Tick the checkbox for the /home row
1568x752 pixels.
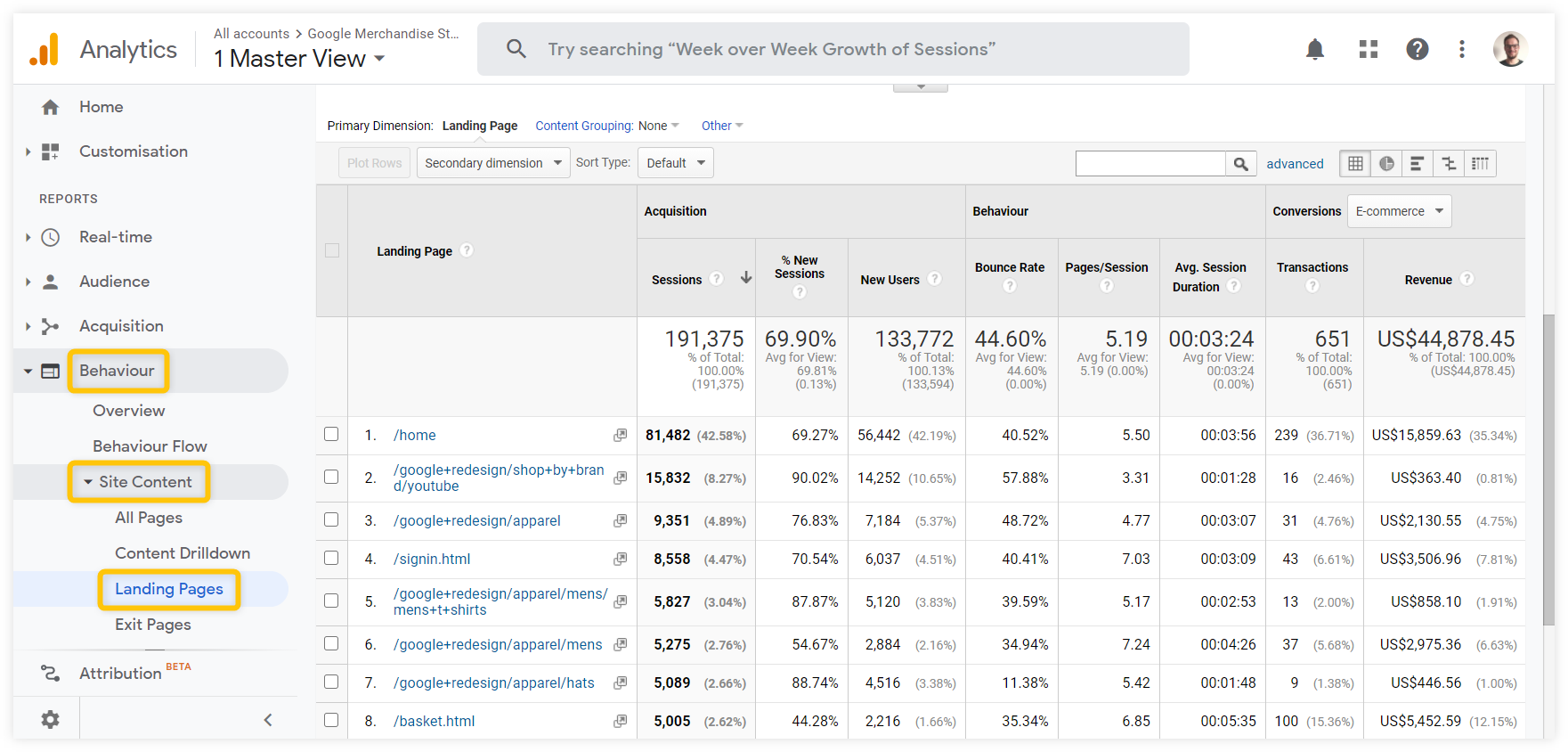click(x=331, y=435)
